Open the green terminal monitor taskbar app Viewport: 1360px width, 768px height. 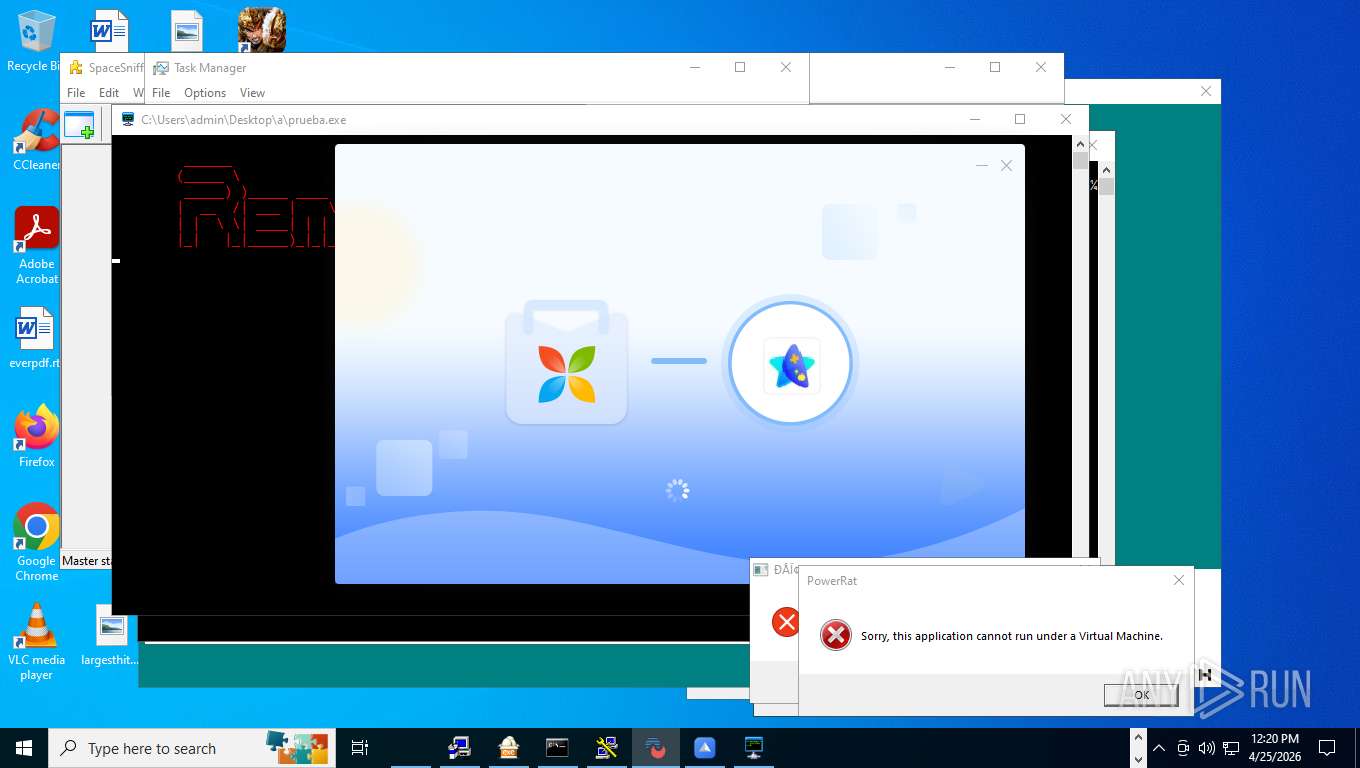click(x=753, y=748)
